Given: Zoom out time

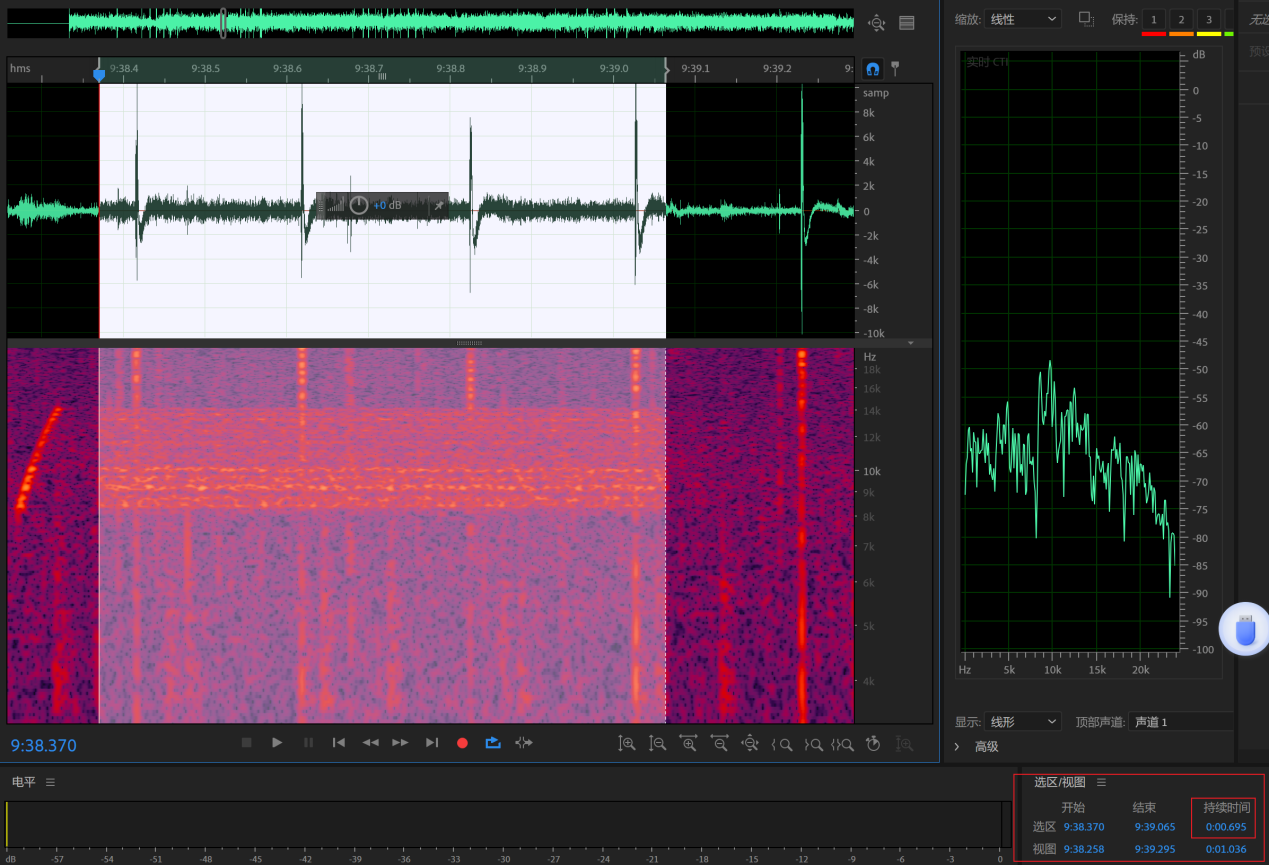Looking at the screenshot, I should coord(719,744).
